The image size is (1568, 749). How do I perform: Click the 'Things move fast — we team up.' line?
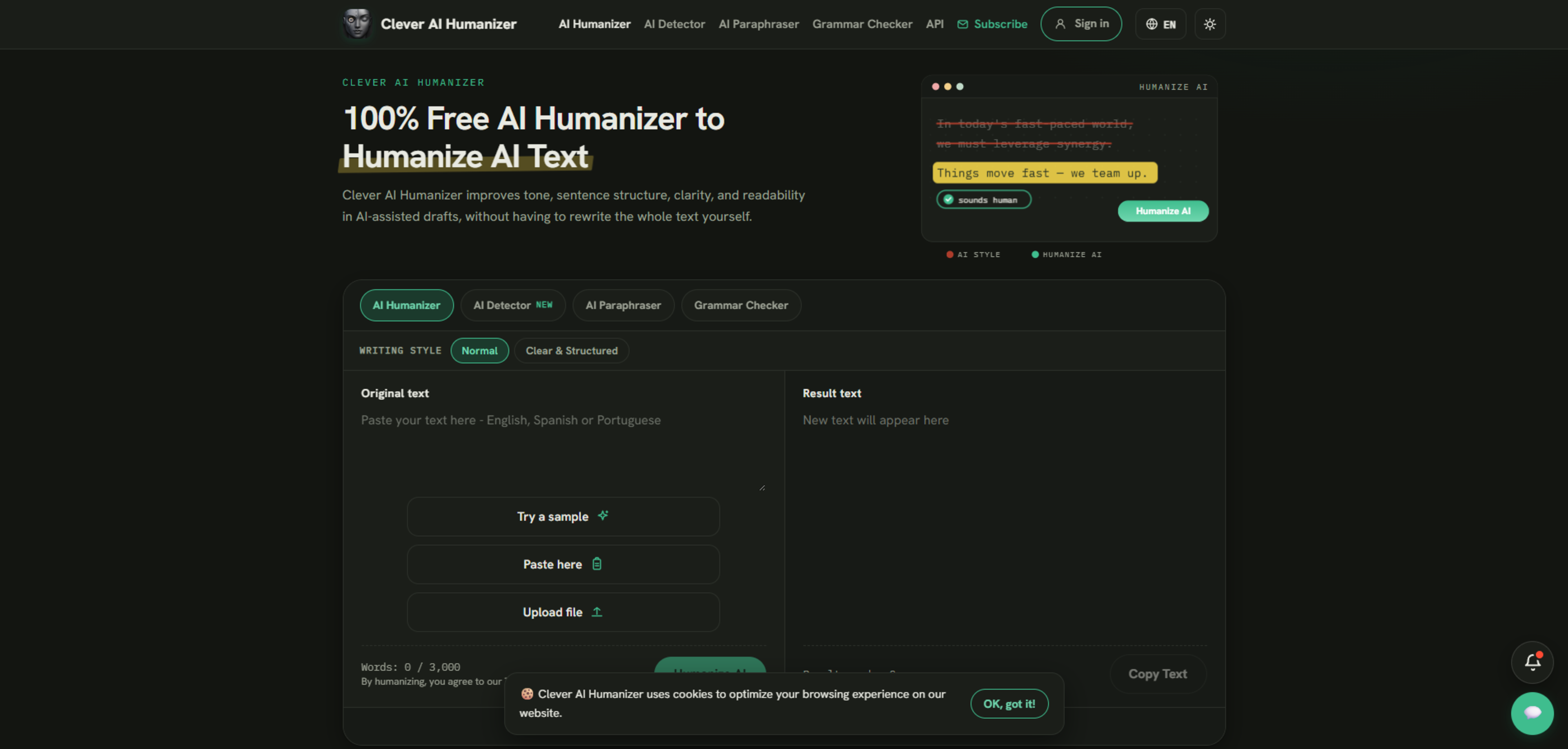(1045, 173)
